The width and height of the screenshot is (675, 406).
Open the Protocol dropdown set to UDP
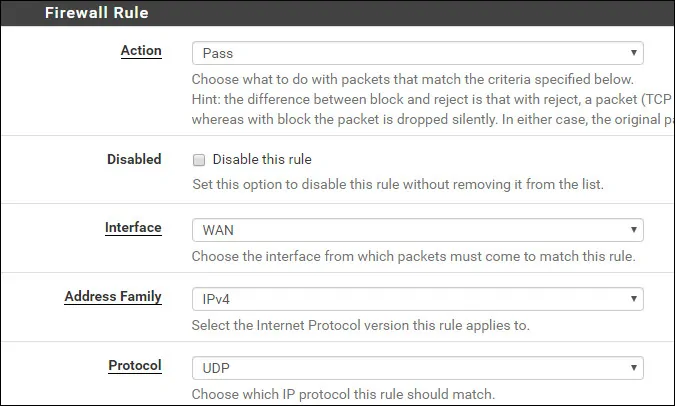click(416, 368)
